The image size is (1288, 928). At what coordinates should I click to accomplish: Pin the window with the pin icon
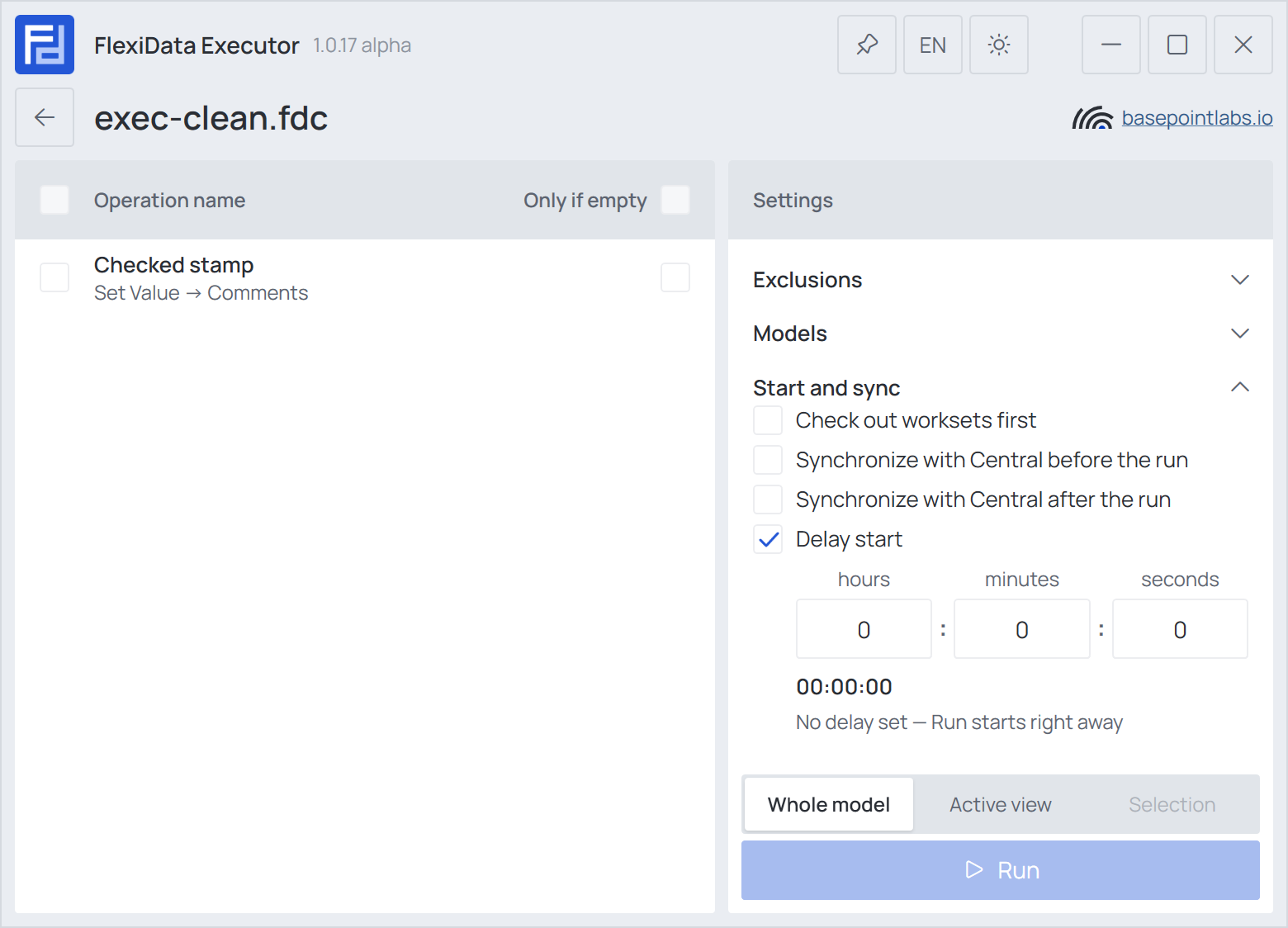coord(867,45)
